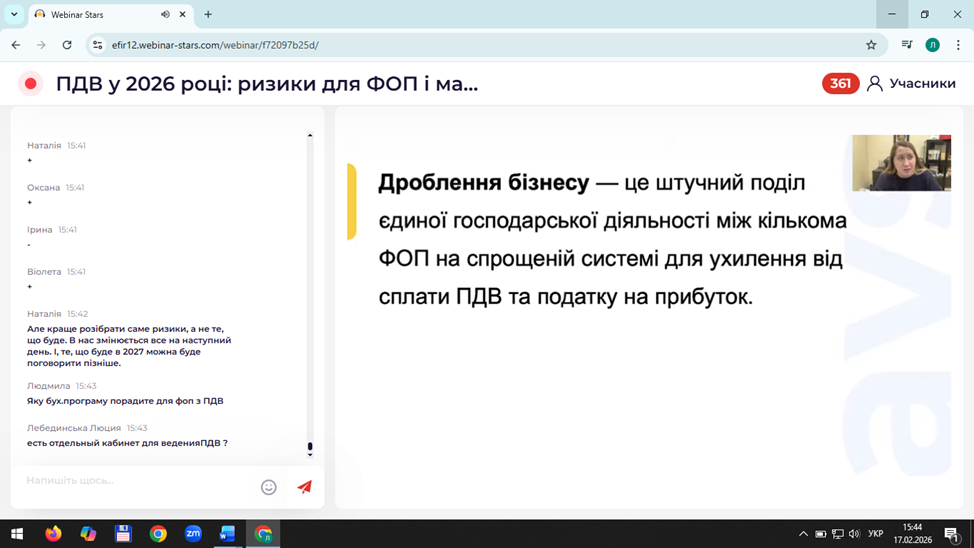Switch the УКР keyboard language indicator
The image size is (974, 548).
[876, 534]
